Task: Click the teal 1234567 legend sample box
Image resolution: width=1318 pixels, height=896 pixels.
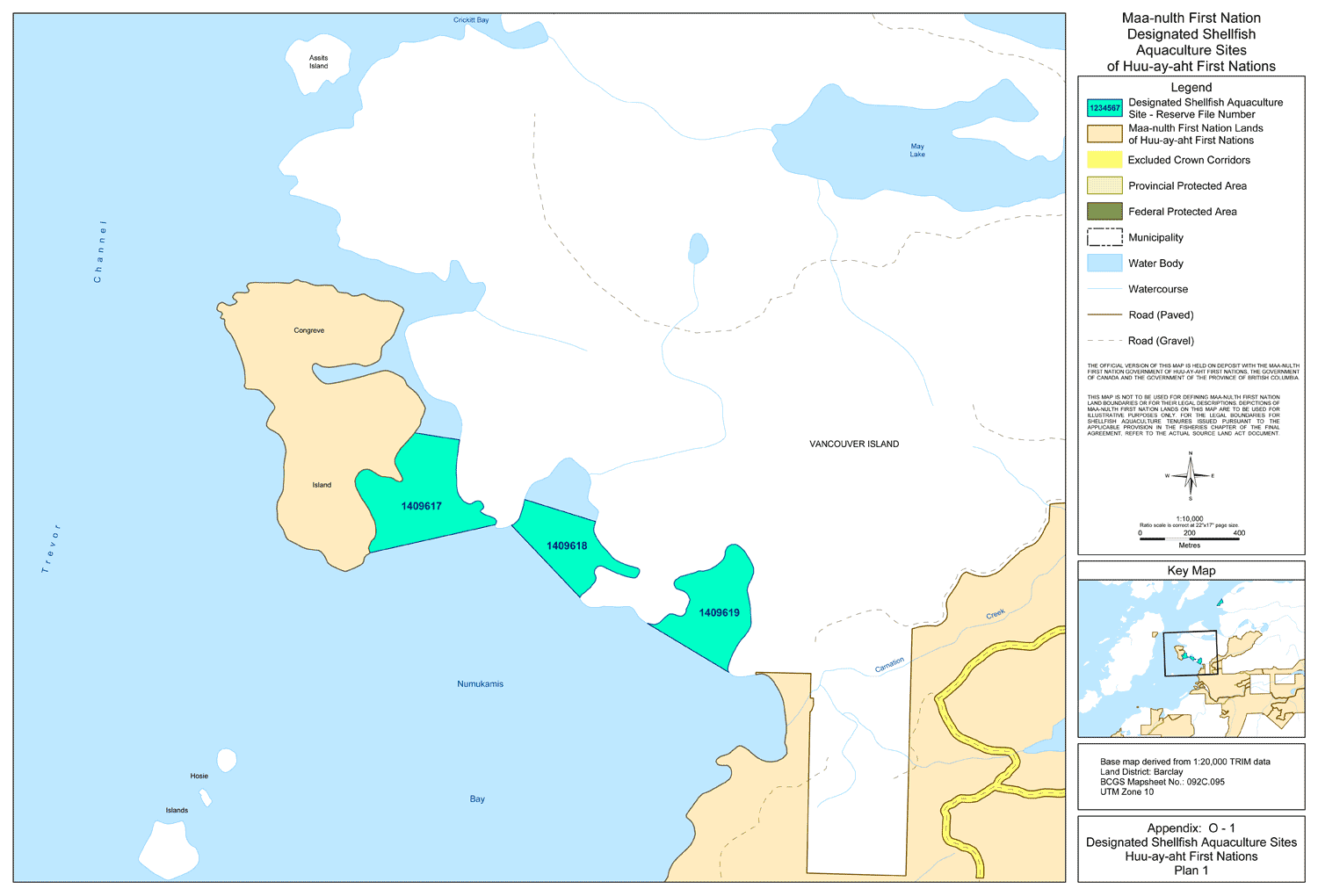Action: click(1104, 108)
